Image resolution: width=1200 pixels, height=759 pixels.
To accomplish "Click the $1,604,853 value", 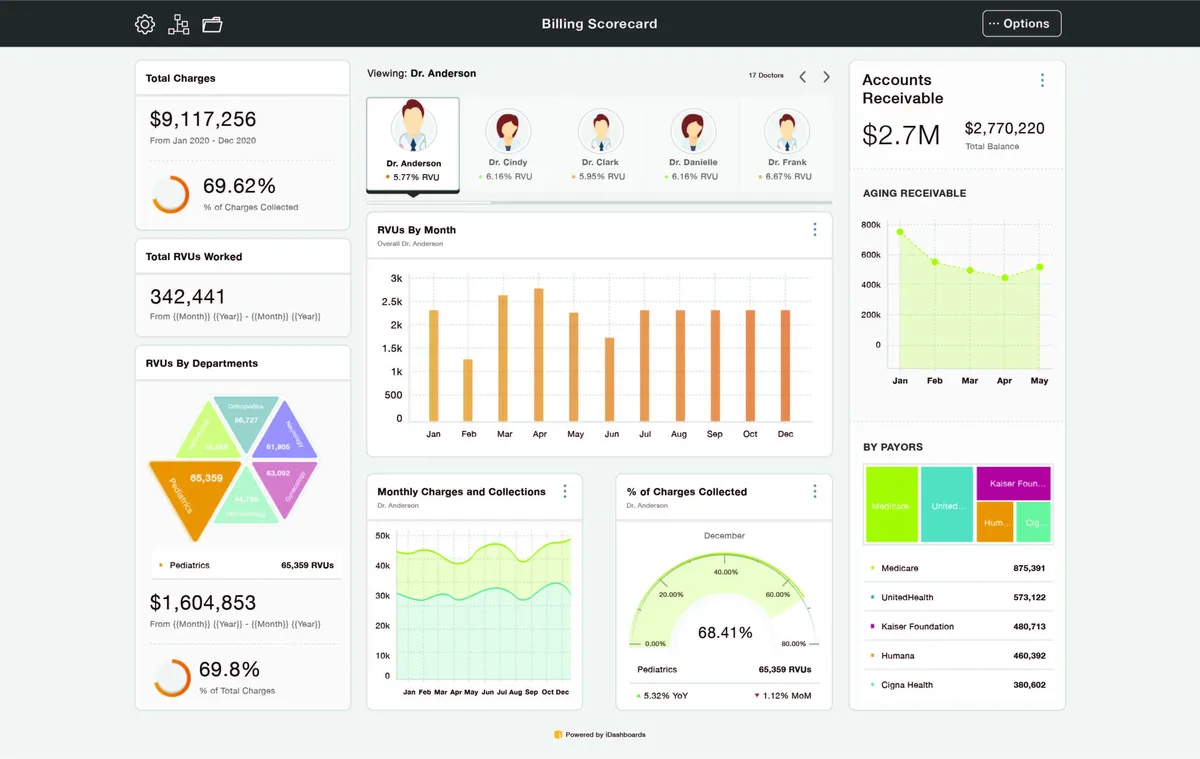I will pyautogui.click(x=203, y=603).
